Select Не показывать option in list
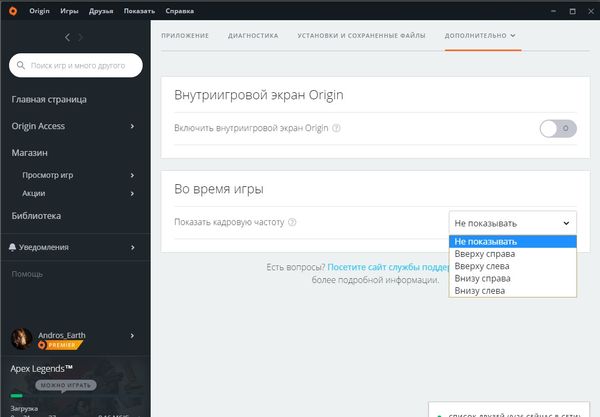 pyautogui.click(x=513, y=242)
